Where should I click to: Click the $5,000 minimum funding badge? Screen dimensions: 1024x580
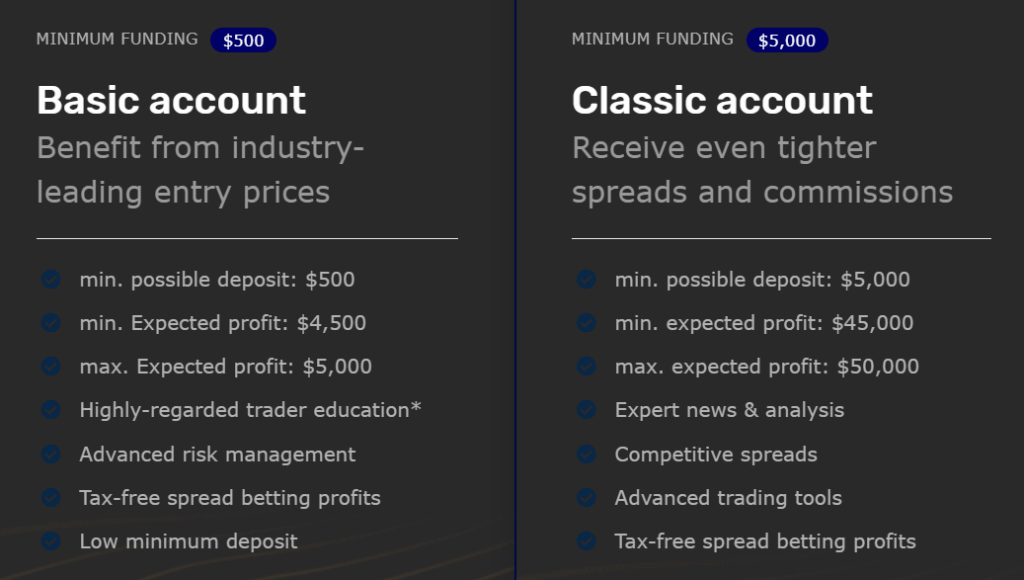(787, 40)
